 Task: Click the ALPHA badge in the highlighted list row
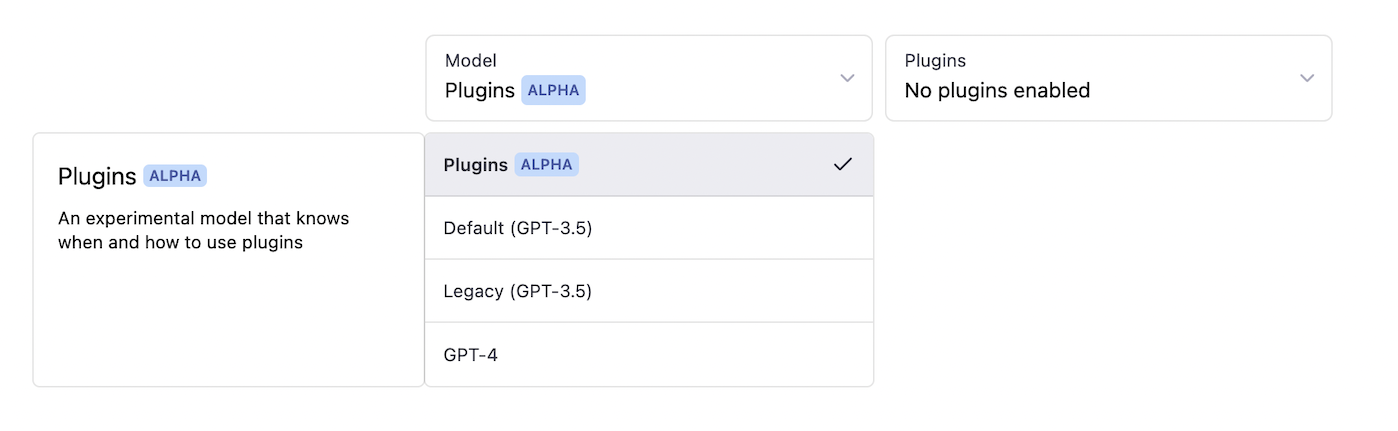pos(547,165)
